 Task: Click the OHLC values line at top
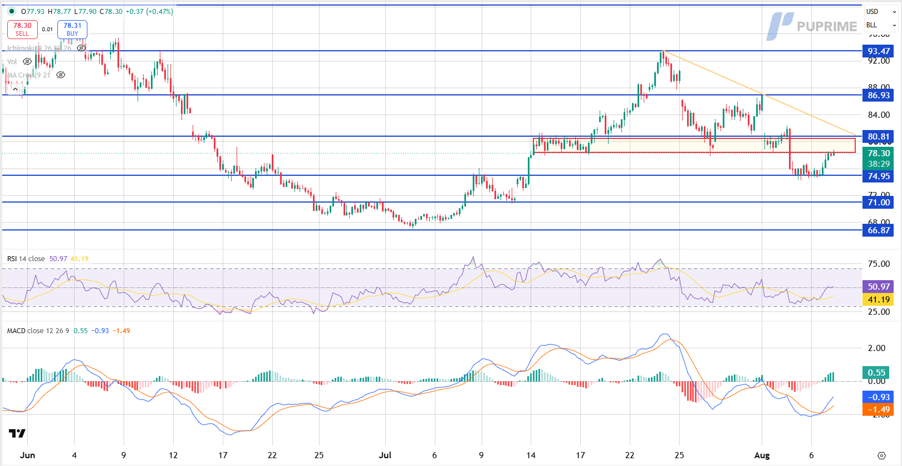point(95,12)
